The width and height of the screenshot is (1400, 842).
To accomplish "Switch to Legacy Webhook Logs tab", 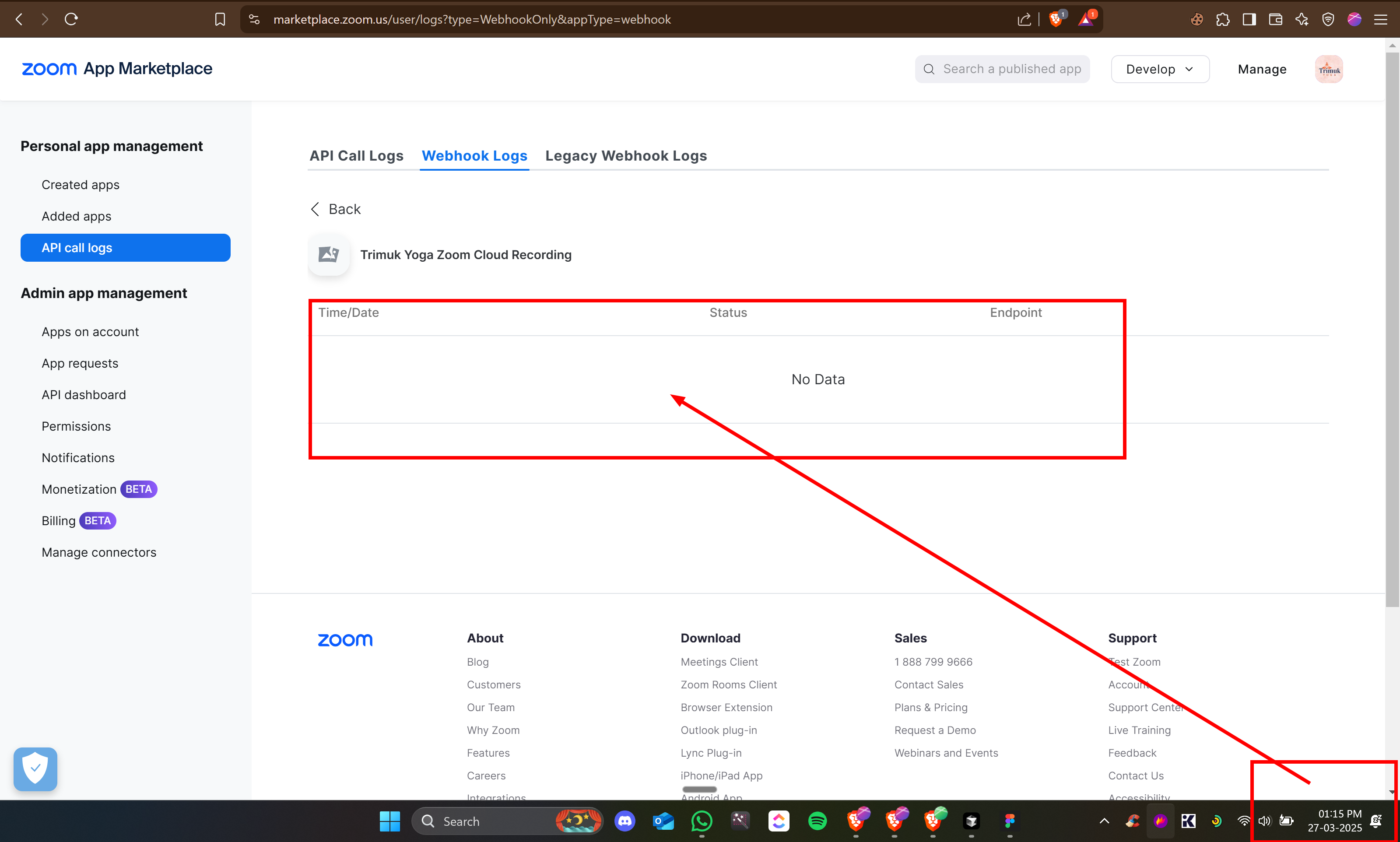I will pos(626,155).
